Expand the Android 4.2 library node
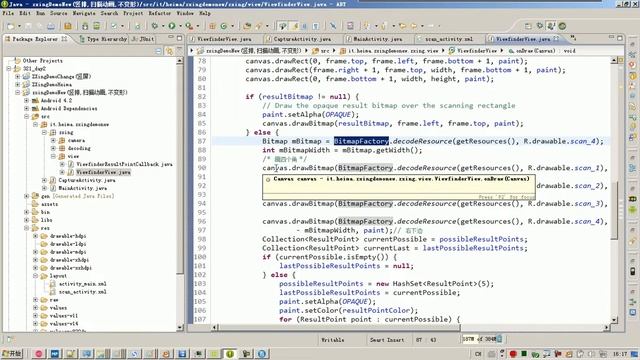This screenshot has height=360, width=640. (27, 100)
